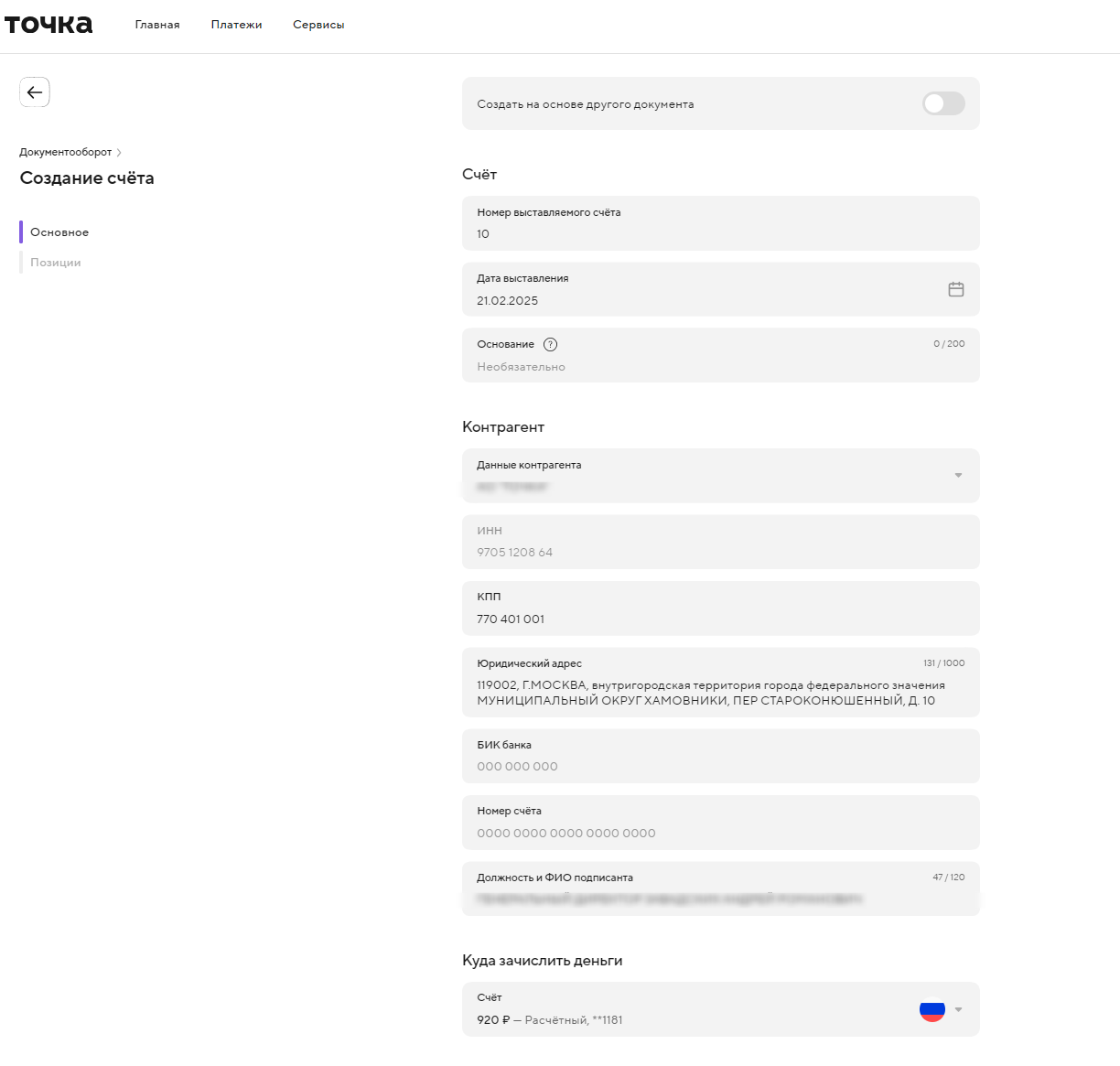Click the Номер выставляемого счёта field

click(720, 223)
